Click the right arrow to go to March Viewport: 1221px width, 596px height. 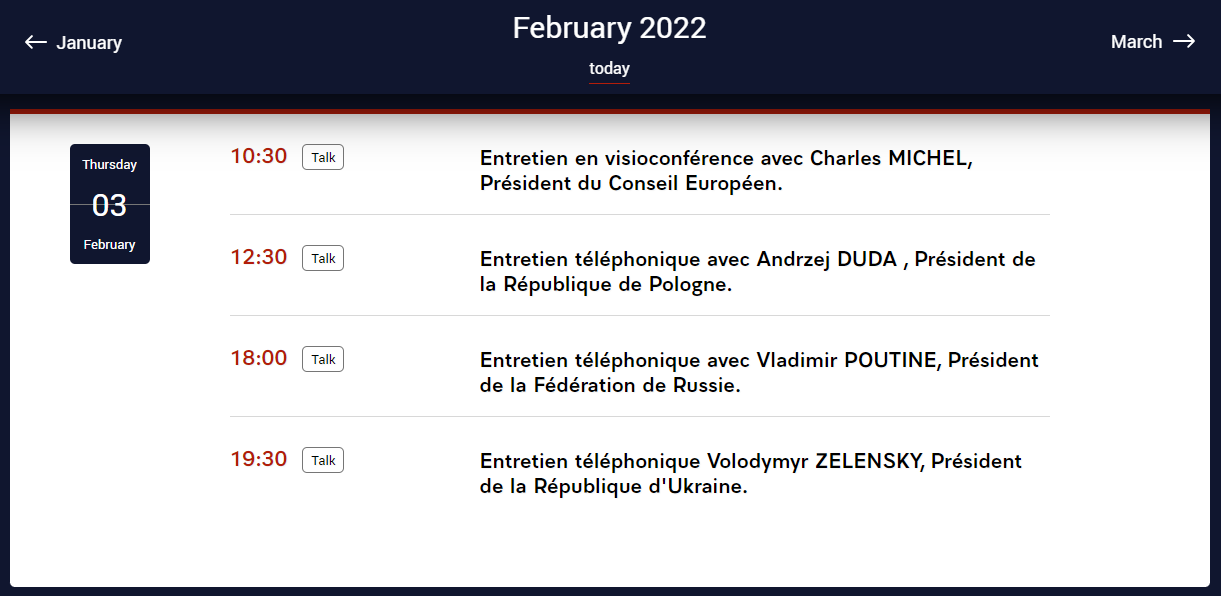pyautogui.click(x=1186, y=41)
